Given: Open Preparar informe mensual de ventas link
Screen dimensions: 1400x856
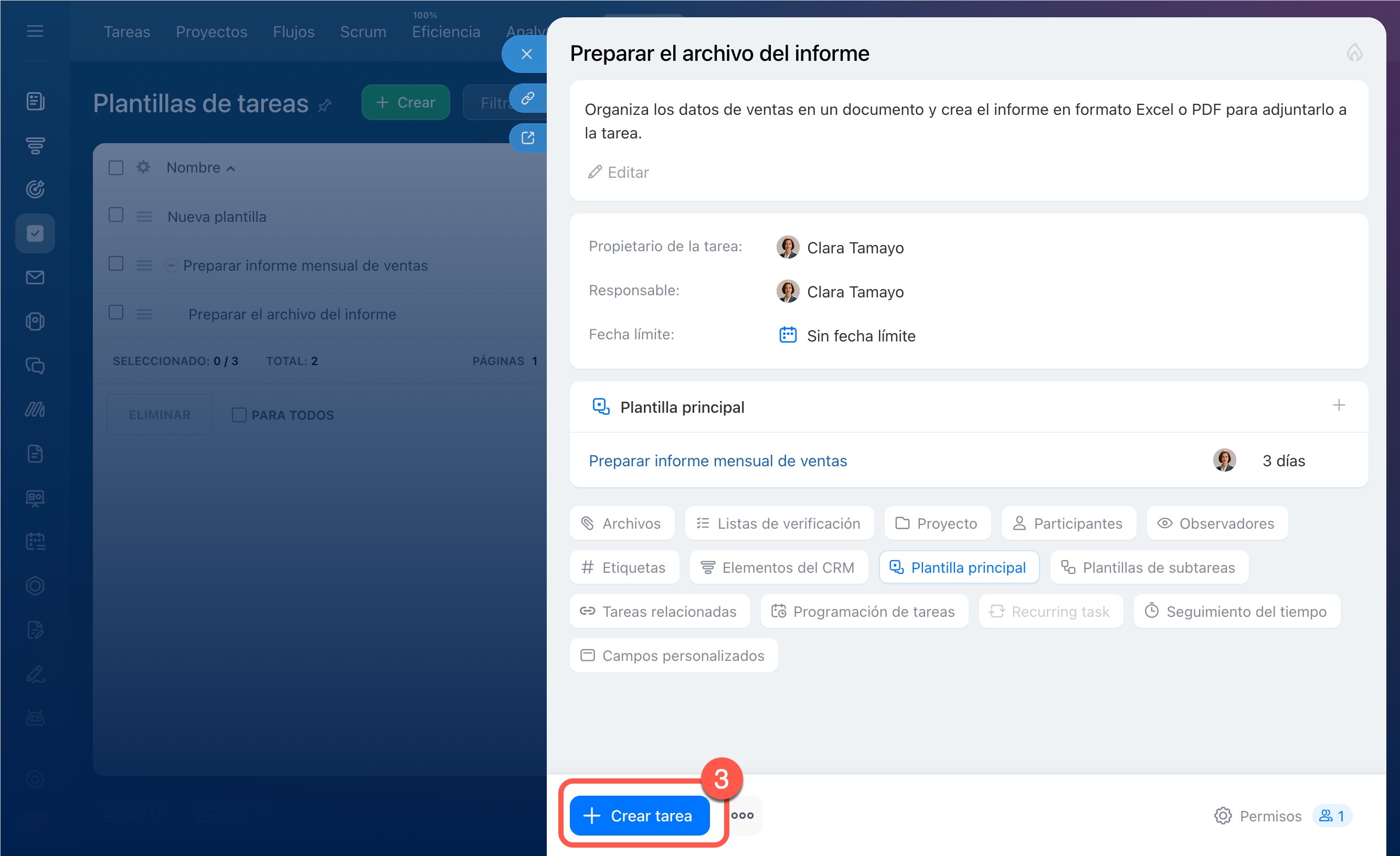Looking at the screenshot, I should point(717,461).
